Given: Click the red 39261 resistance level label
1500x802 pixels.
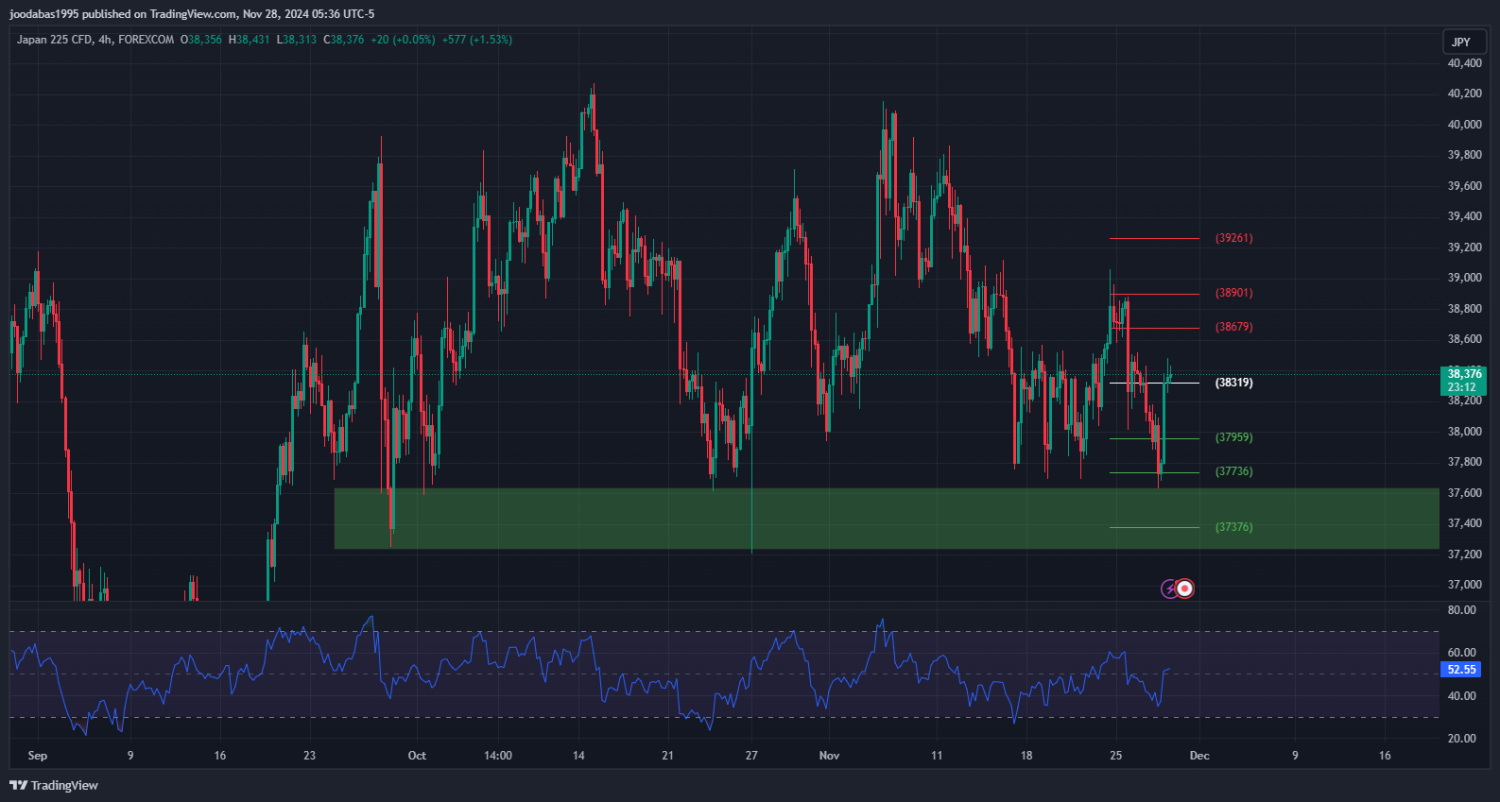Looking at the screenshot, I should point(1234,239).
